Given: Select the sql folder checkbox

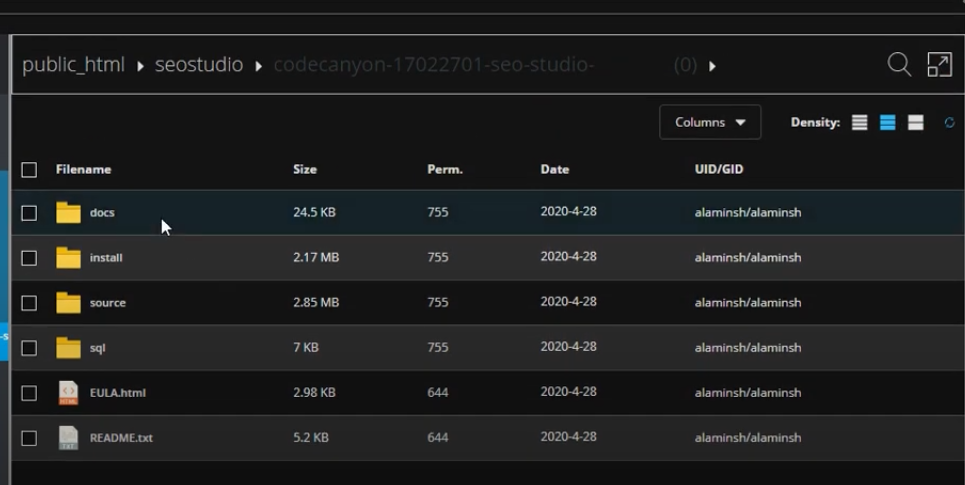Looking at the screenshot, I should [x=29, y=348].
